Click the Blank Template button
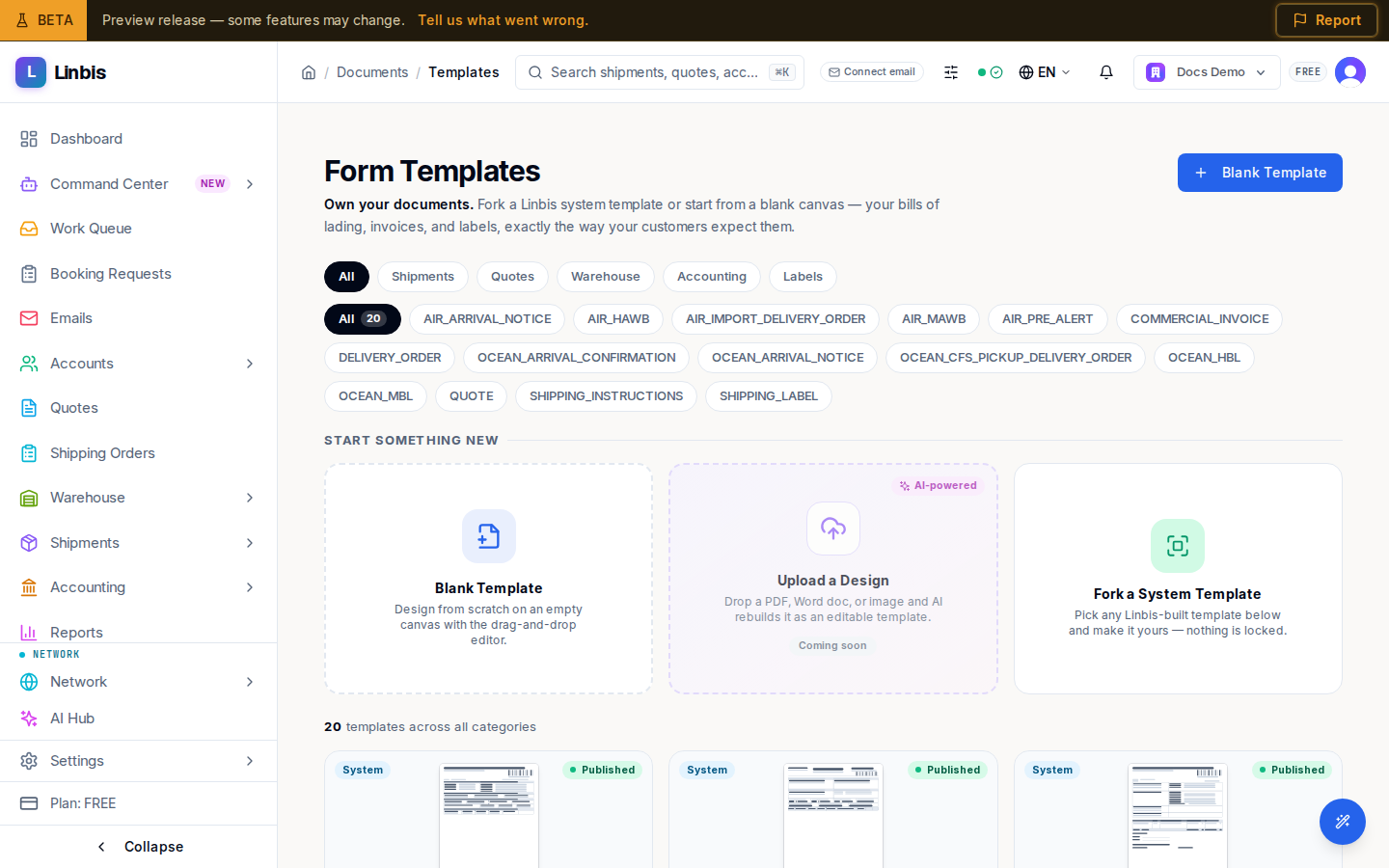The width and height of the screenshot is (1389, 868). tap(1260, 173)
